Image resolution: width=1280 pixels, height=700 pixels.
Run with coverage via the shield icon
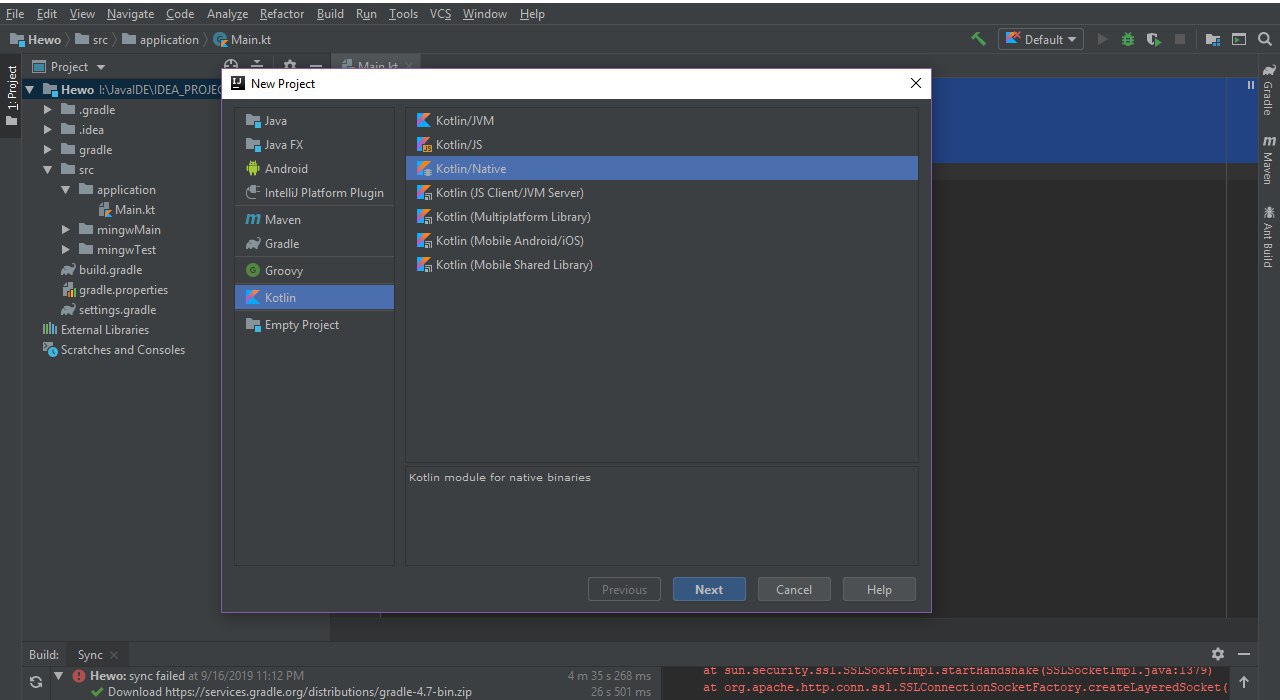coord(1154,39)
